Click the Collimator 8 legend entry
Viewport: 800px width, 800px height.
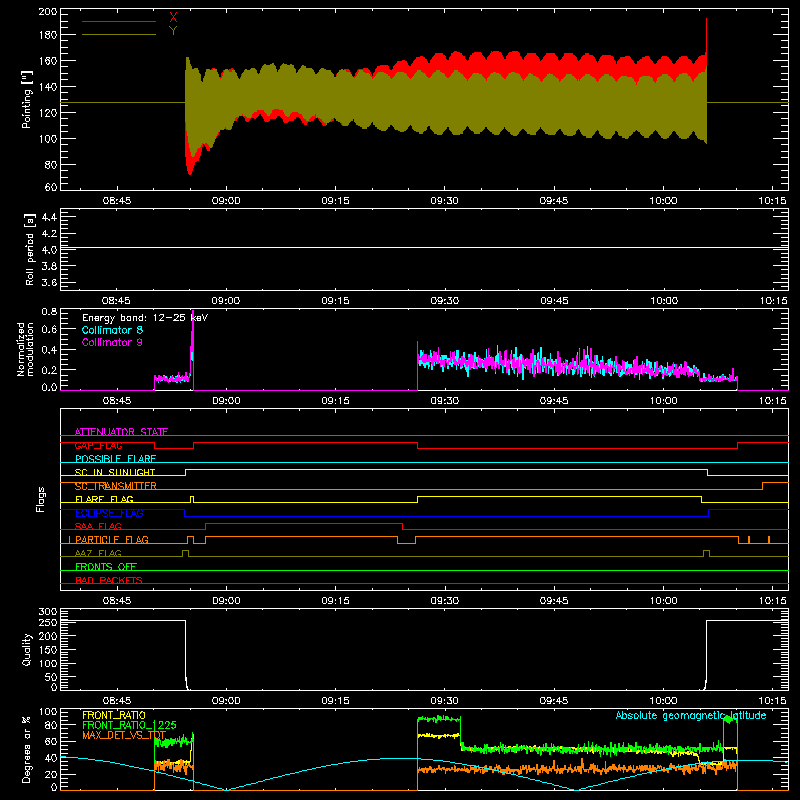(x=112, y=330)
